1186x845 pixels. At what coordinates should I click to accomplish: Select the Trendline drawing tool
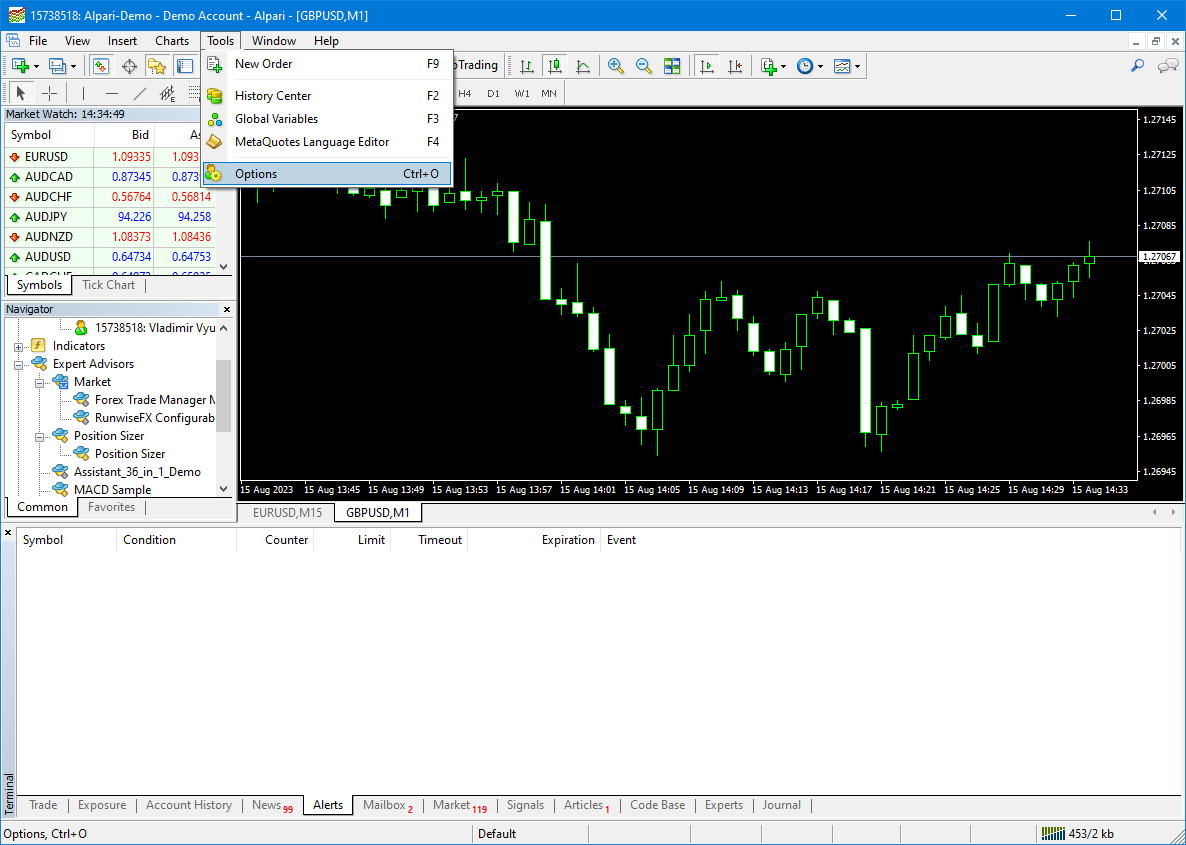(x=140, y=93)
